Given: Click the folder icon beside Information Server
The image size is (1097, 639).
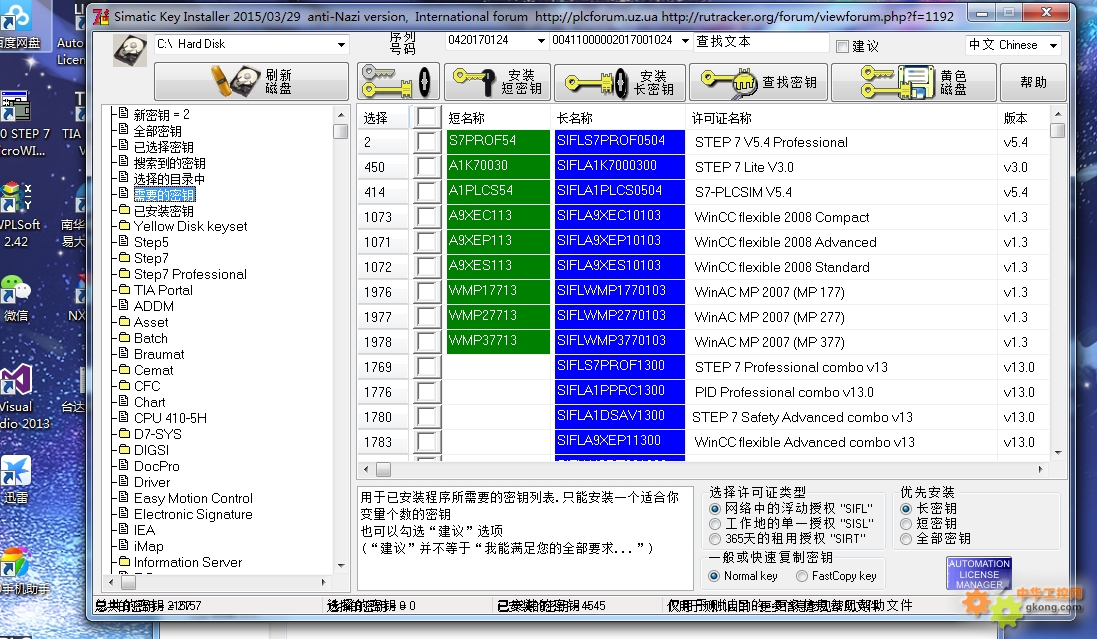Looking at the screenshot, I should 125,562.
